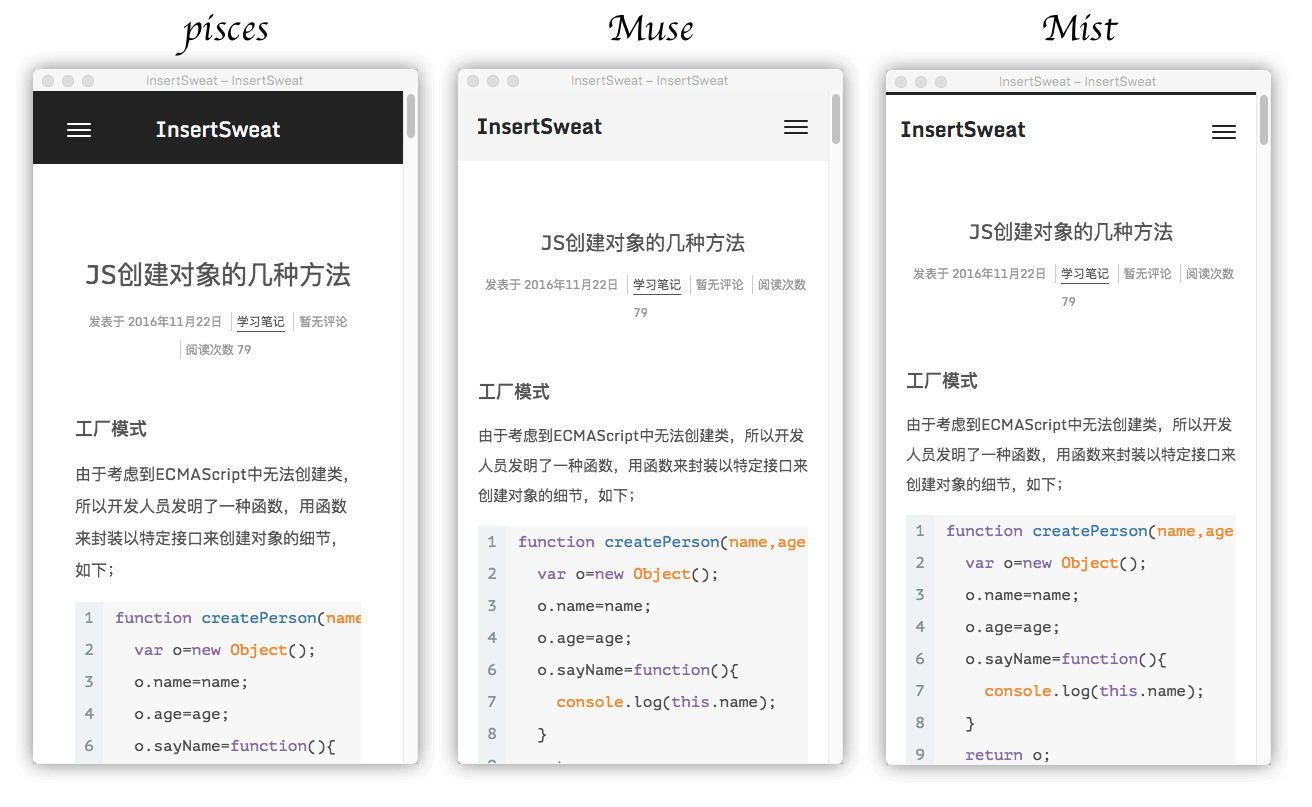The height and width of the screenshot is (807, 1312).
Task: Click 暂无评论 comments link in Muse window
Action: (x=720, y=285)
